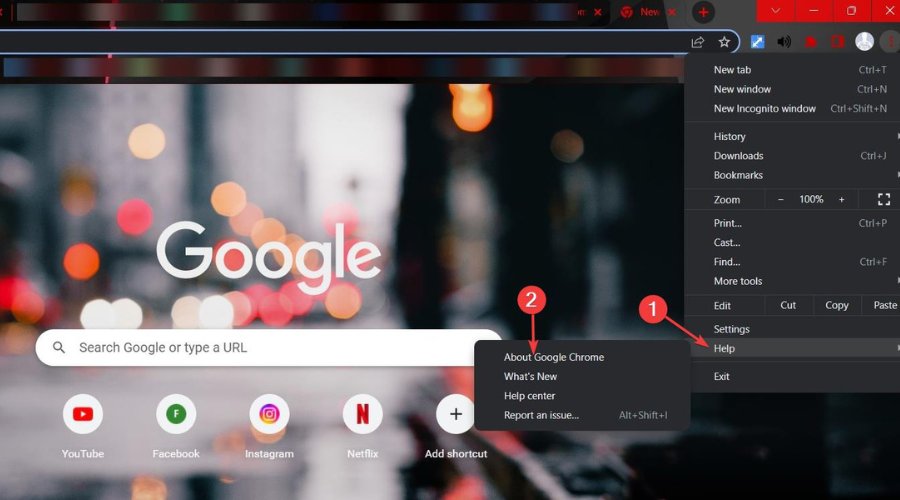Bookmark this tab with the star icon

click(x=724, y=42)
